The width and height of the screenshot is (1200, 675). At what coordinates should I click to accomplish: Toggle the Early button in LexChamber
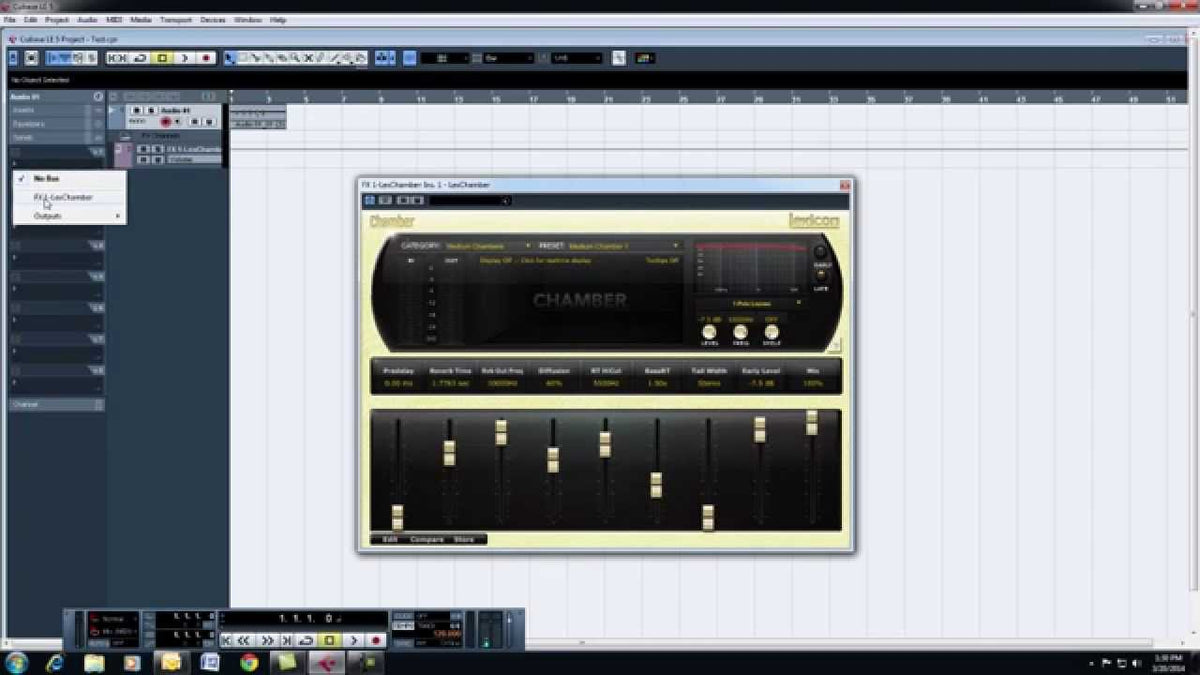[821, 252]
